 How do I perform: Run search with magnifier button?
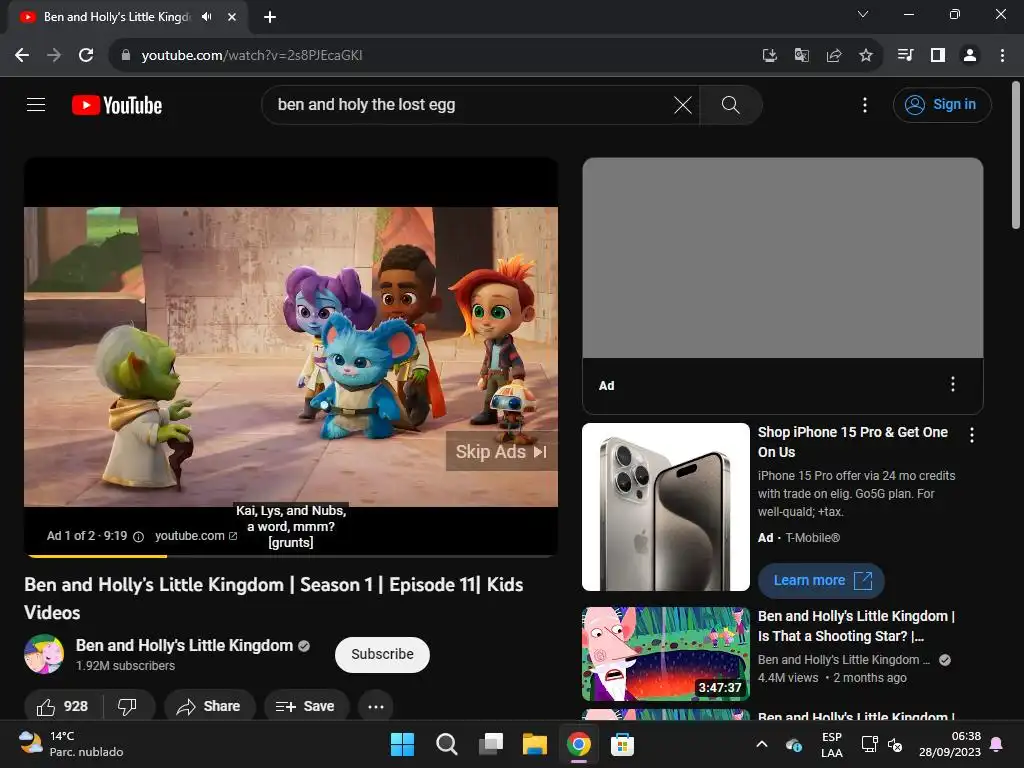(x=731, y=104)
